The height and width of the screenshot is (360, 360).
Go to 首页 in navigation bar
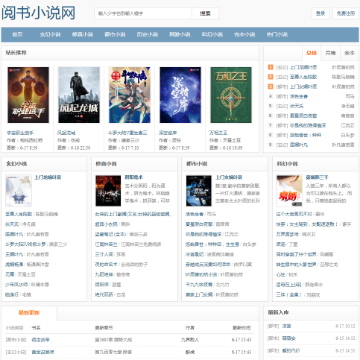(x=17, y=34)
